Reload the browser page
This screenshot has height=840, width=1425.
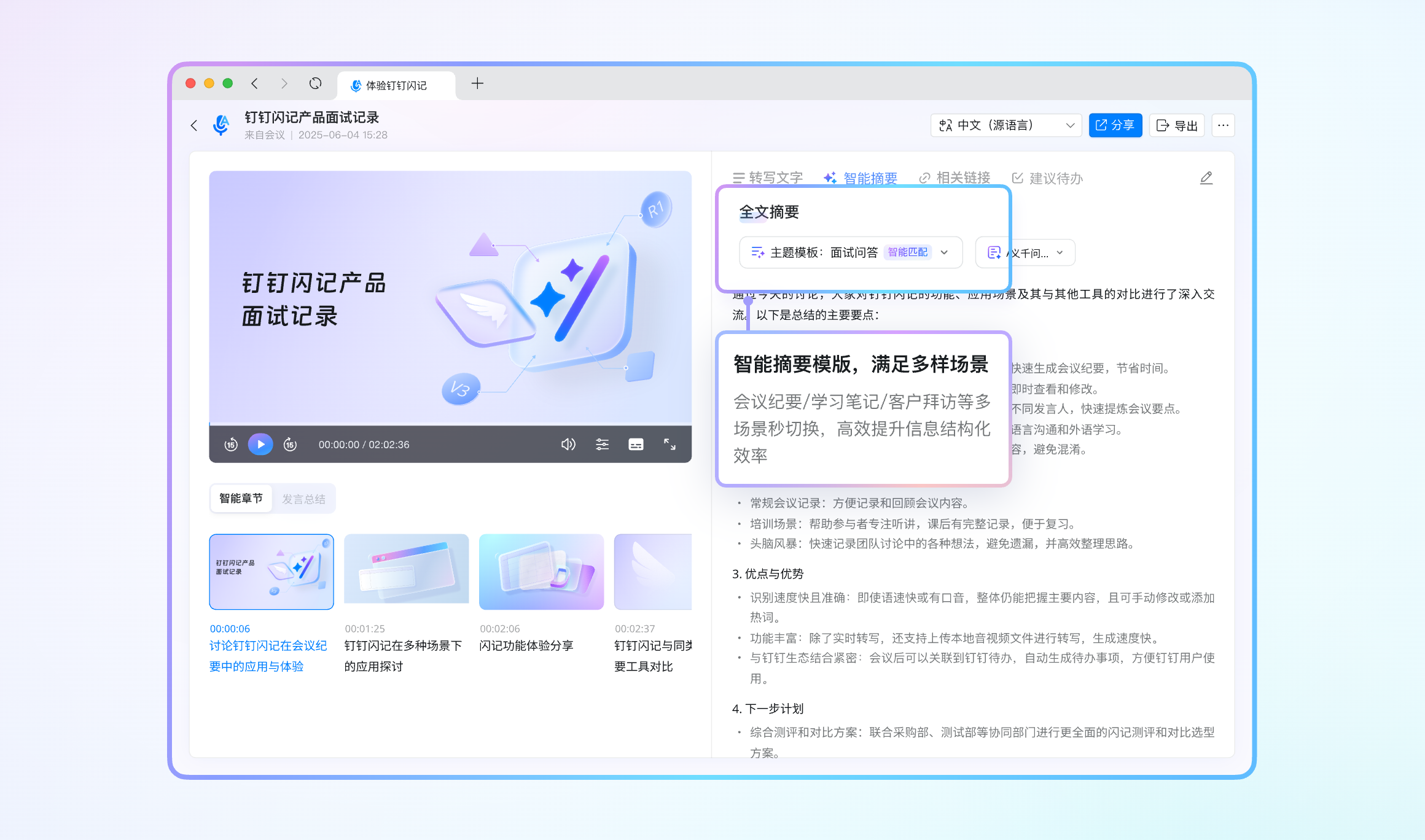[315, 84]
